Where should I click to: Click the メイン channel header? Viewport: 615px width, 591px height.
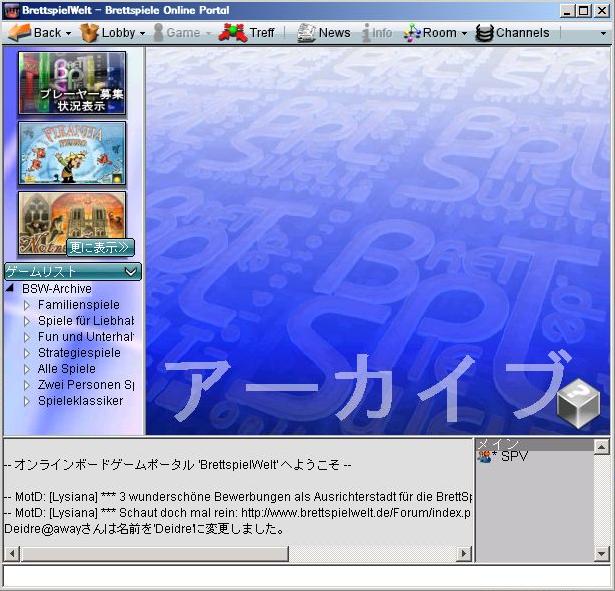coord(534,444)
